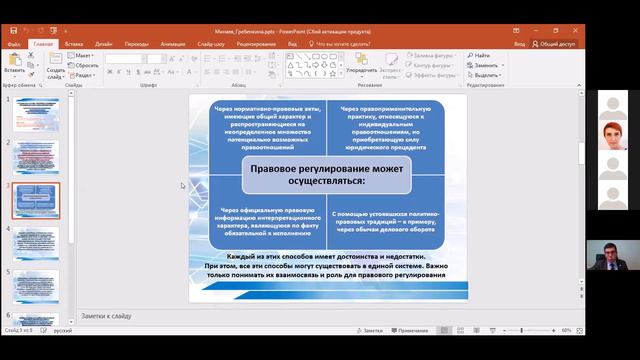The height and width of the screenshot is (360, 640).
Task: Align text right in paragraph group
Action: pyautogui.click(x=226, y=72)
